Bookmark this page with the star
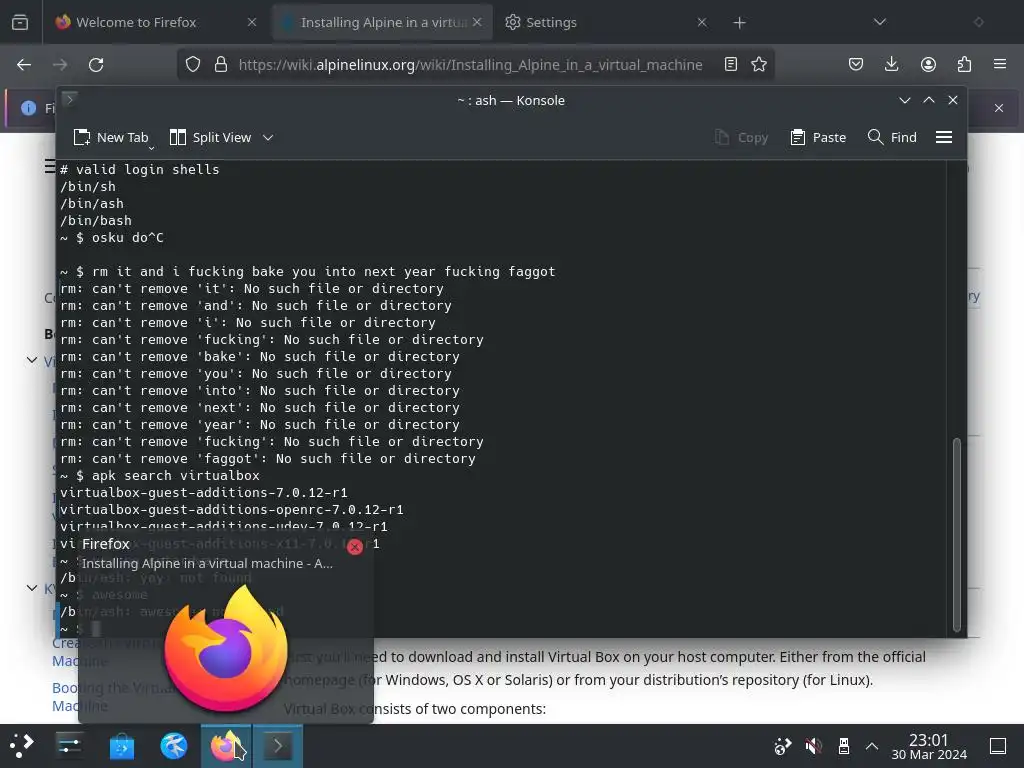Viewport: 1024px width, 768px height. coord(759,64)
